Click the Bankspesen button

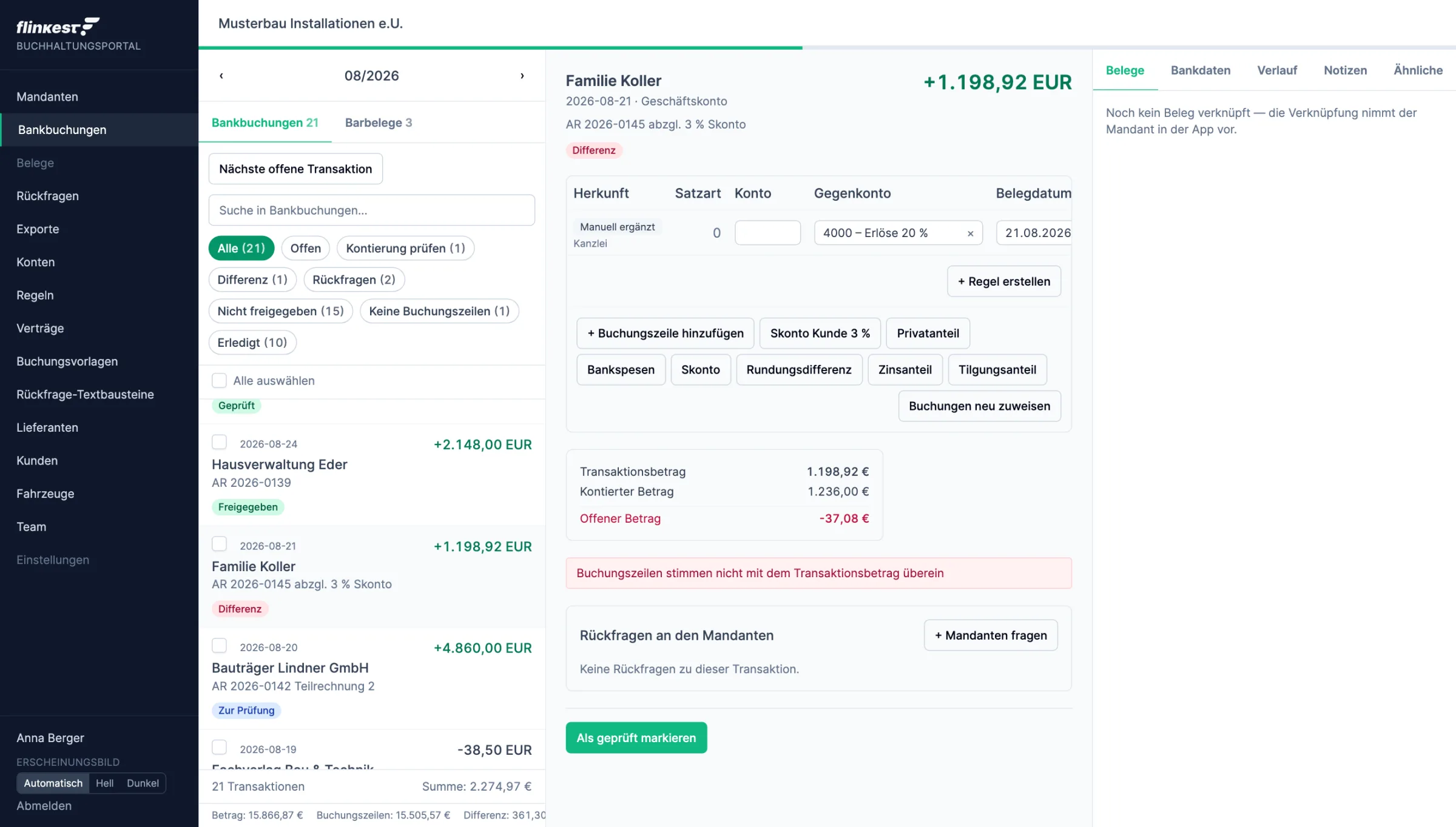[621, 370]
